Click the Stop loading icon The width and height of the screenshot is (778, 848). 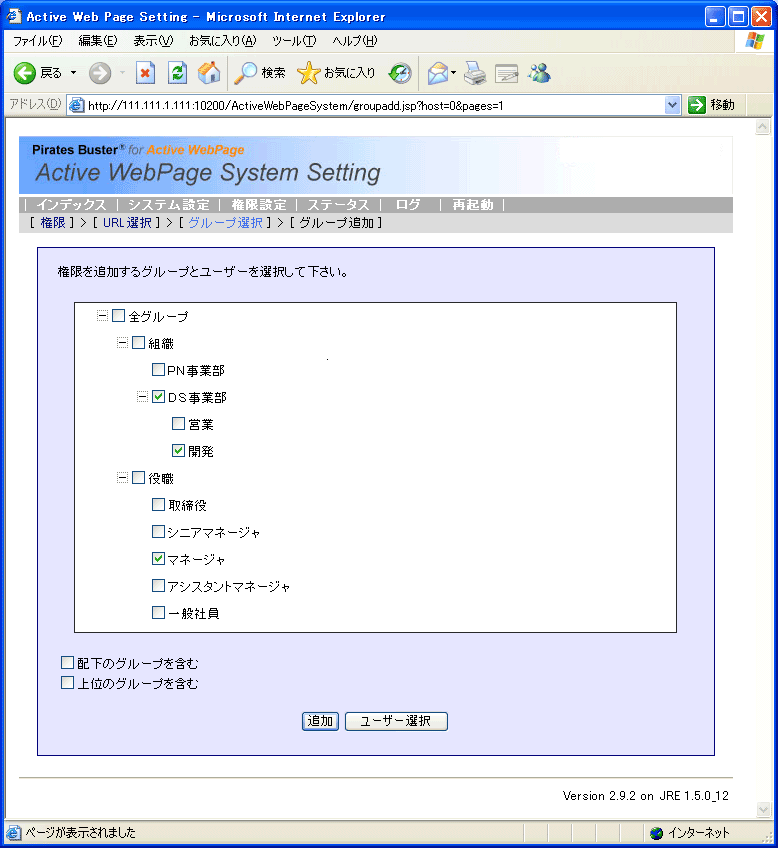(x=146, y=73)
